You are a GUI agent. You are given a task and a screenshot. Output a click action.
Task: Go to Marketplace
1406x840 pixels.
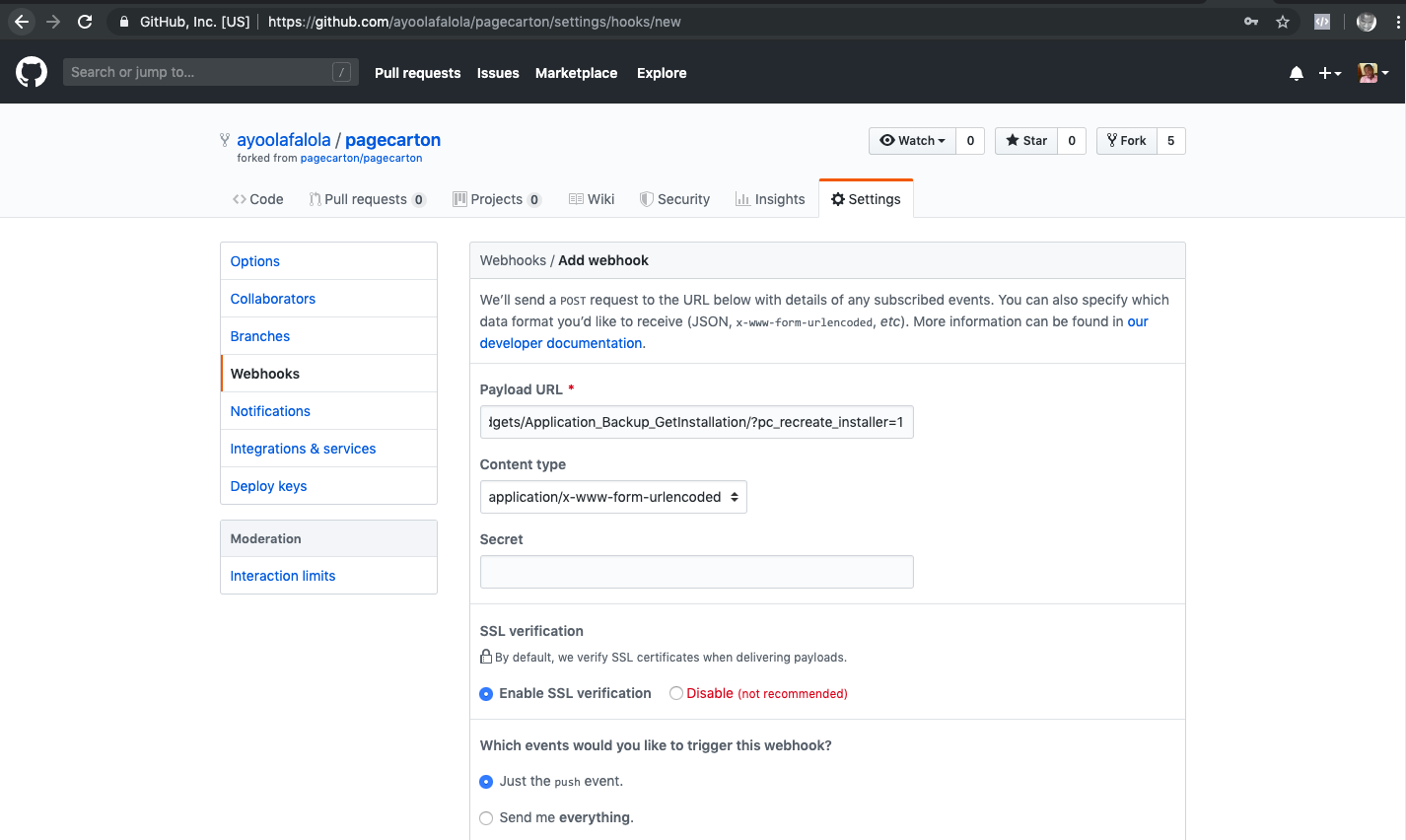[x=576, y=73]
